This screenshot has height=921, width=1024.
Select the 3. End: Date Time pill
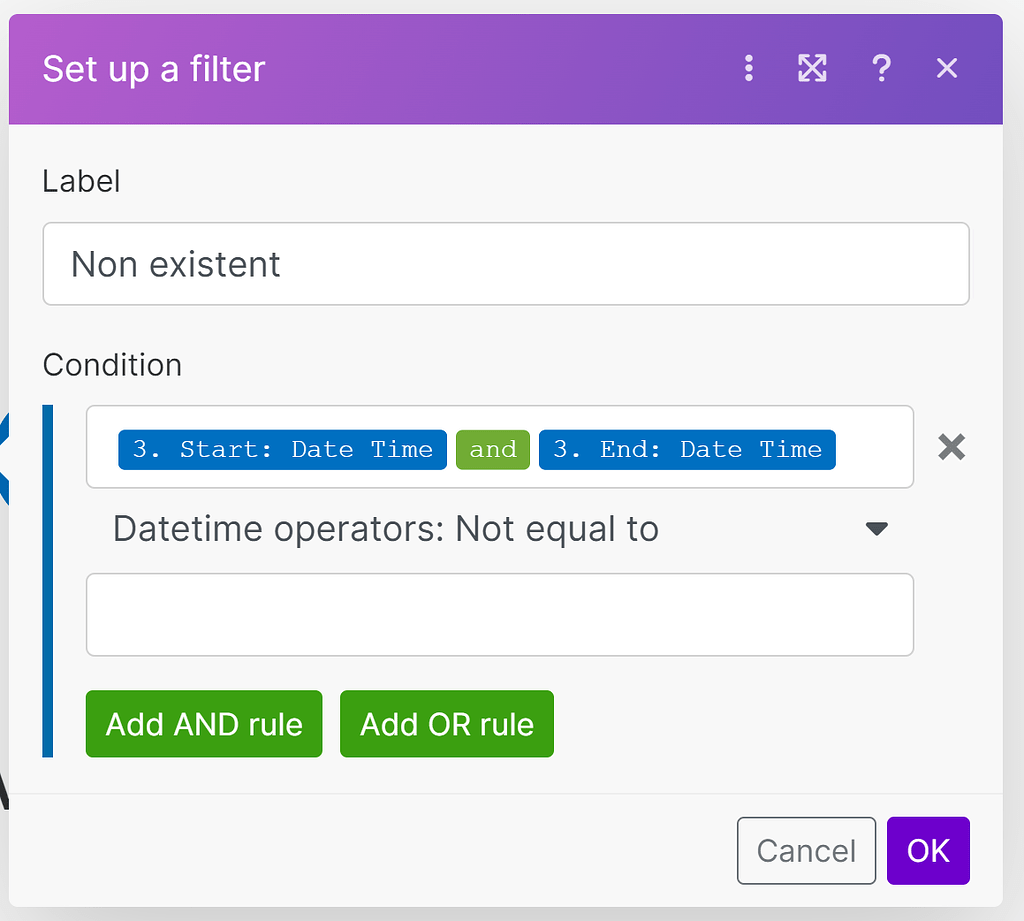pos(687,449)
